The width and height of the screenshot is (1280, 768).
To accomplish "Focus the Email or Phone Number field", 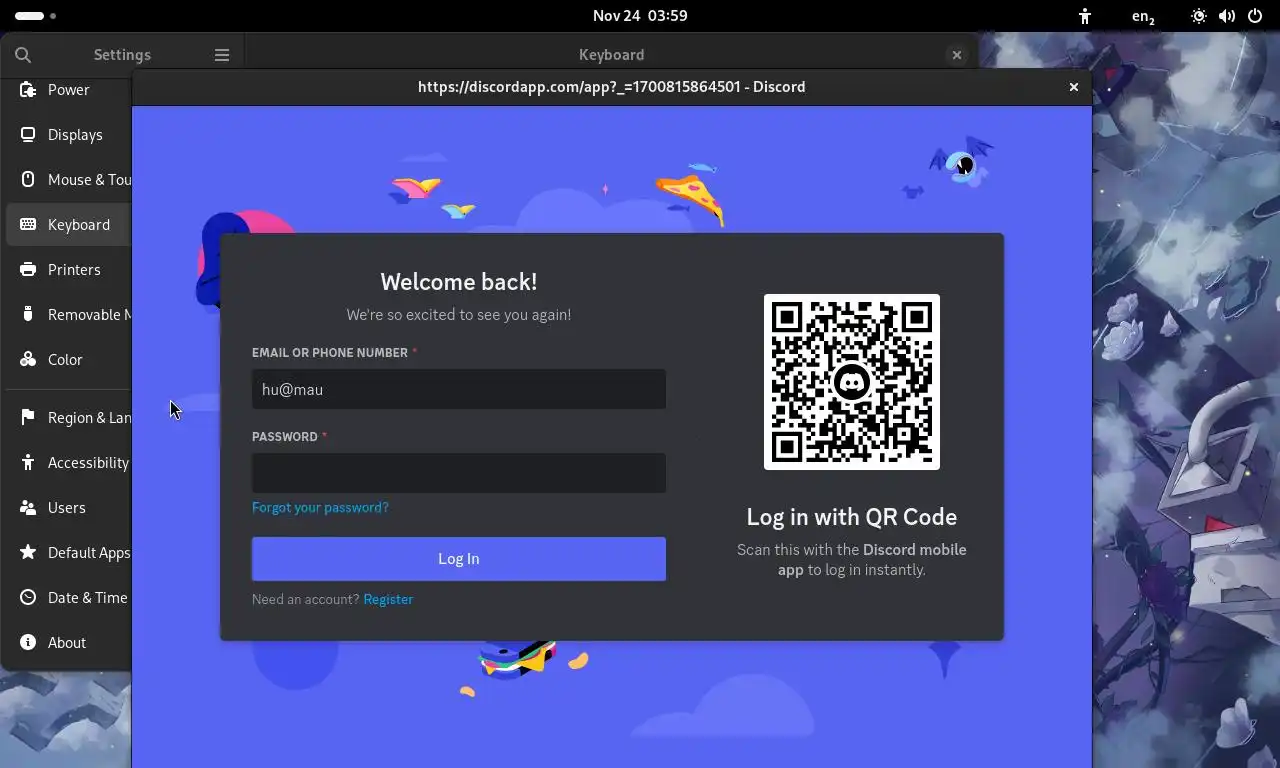I will tap(459, 389).
